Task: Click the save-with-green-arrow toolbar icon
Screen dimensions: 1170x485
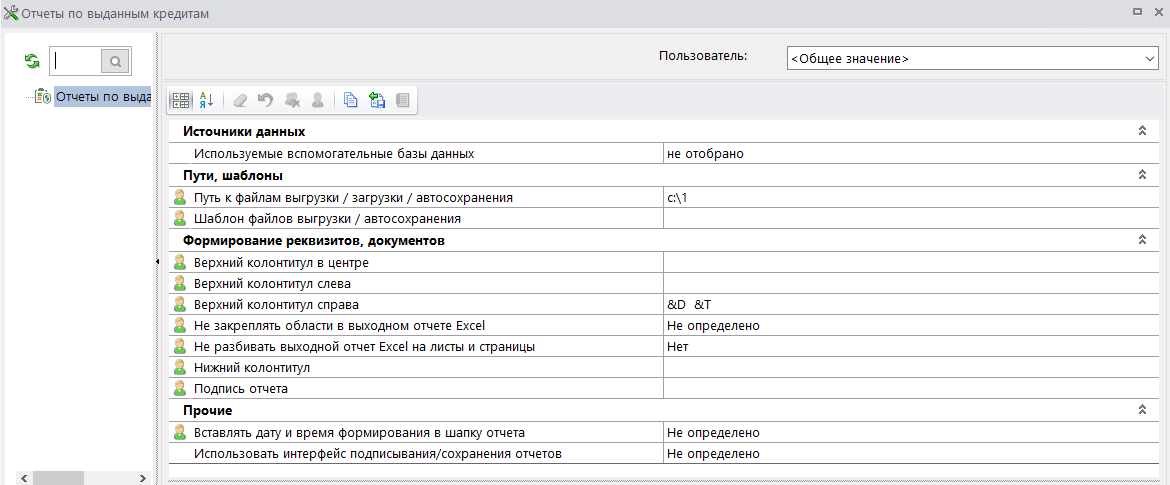Action: [x=377, y=100]
